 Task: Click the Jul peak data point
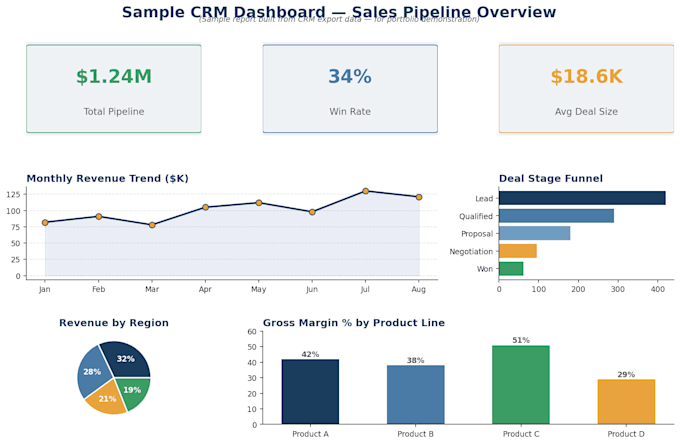(365, 191)
